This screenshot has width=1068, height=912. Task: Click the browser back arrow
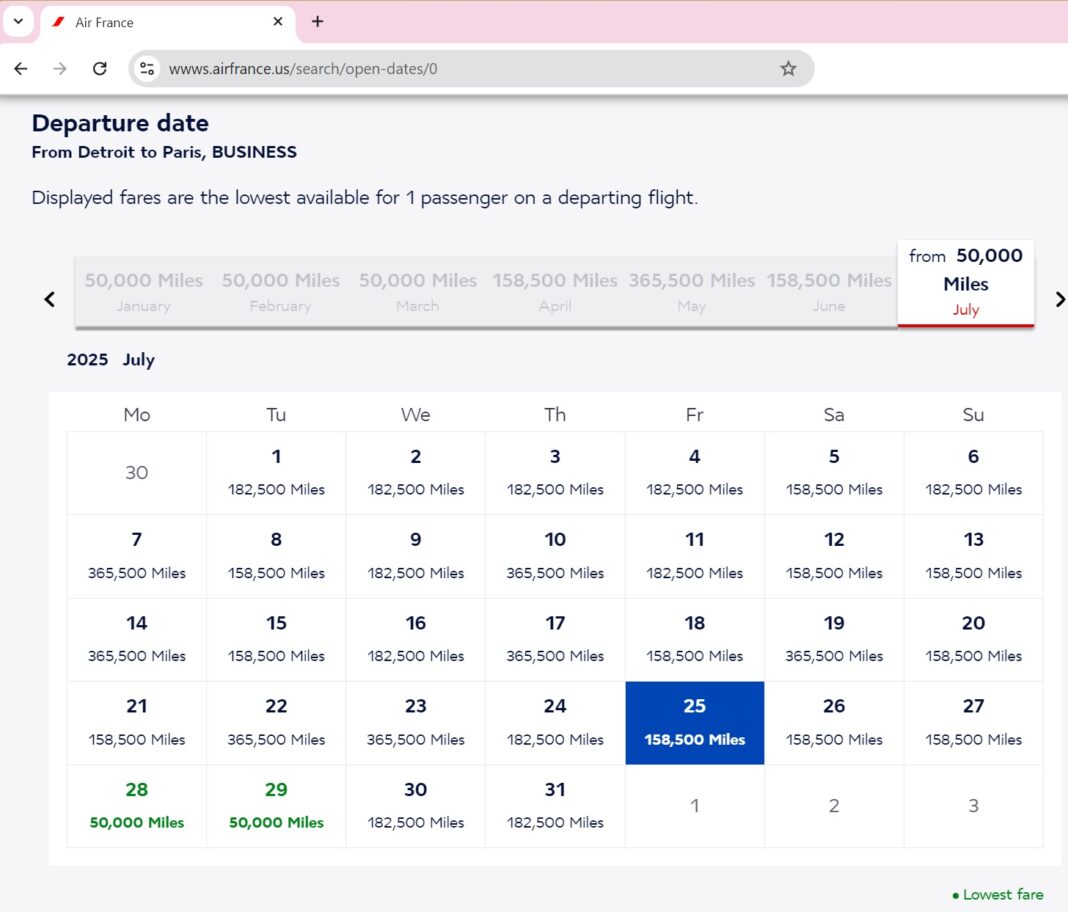tap(21, 68)
